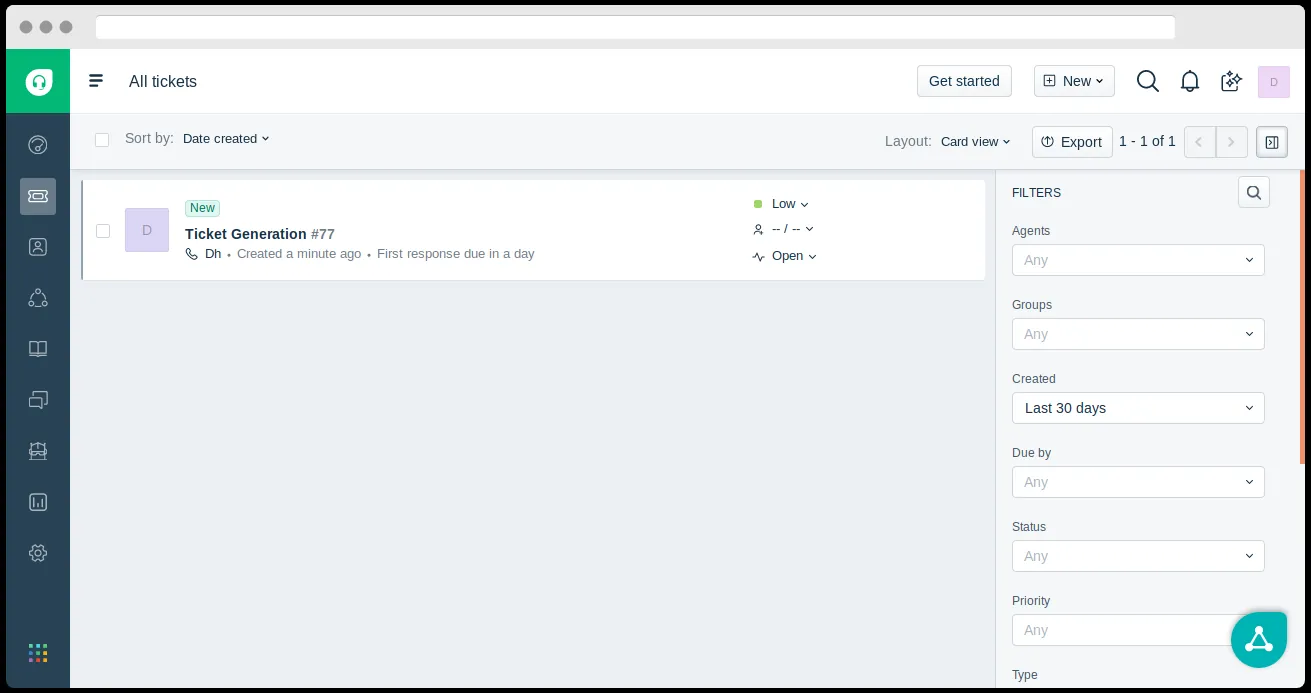The image size is (1311, 693).
Task: Search filters with the magnifier button
Action: pyautogui.click(x=1254, y=192)
